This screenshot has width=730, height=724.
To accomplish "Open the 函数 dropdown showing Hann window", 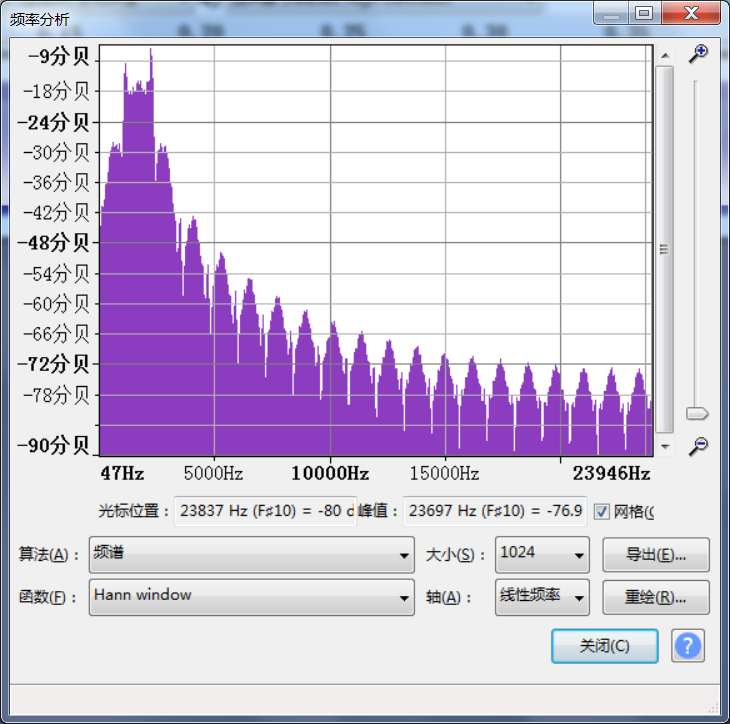I will 251,598.
